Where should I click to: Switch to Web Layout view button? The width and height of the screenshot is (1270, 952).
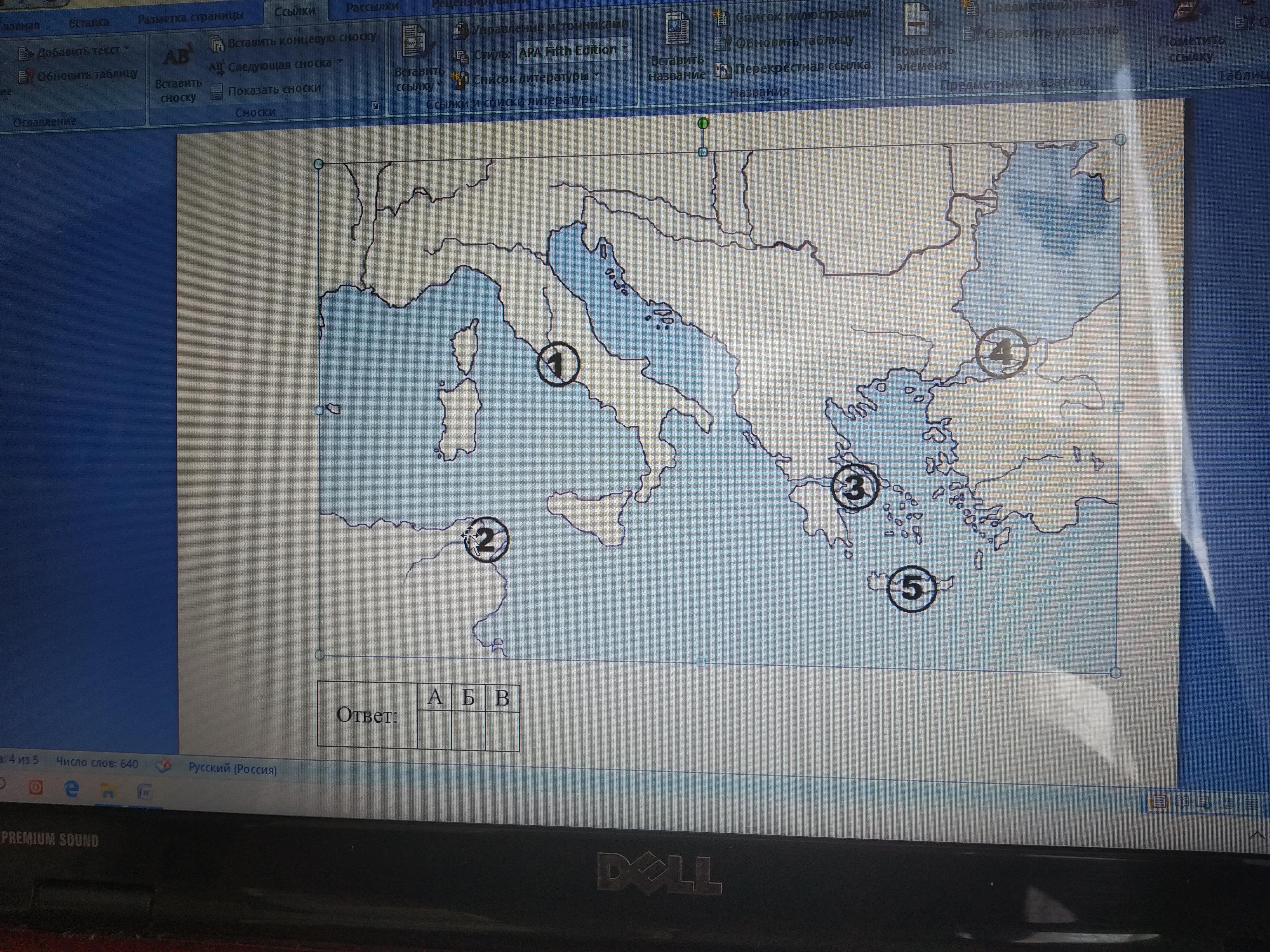1205,803
